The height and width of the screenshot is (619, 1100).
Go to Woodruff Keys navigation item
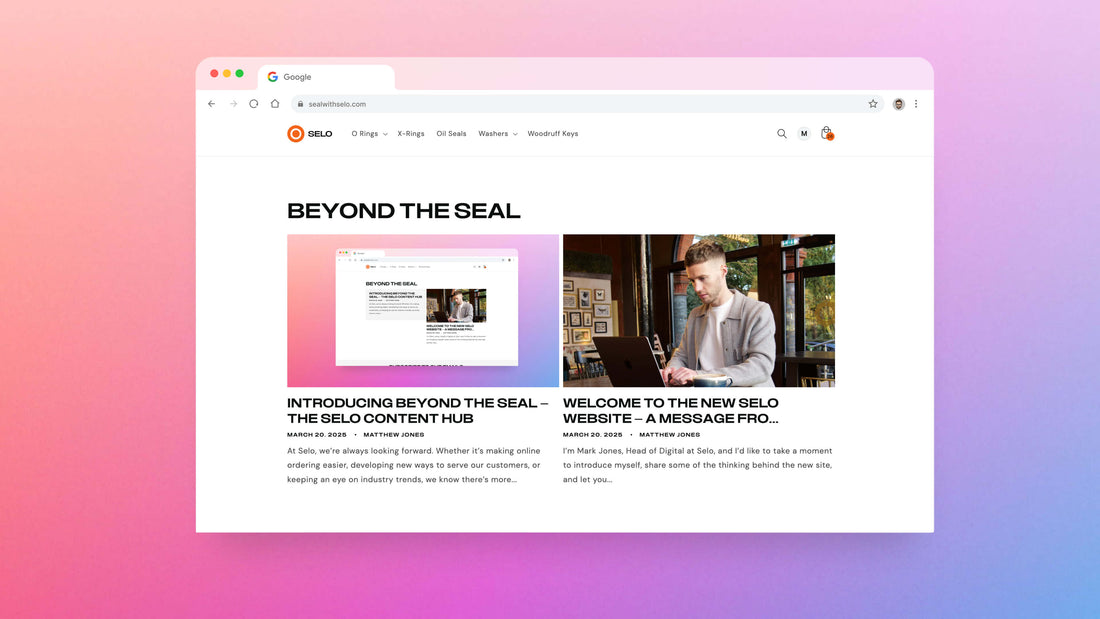point(553,134)
